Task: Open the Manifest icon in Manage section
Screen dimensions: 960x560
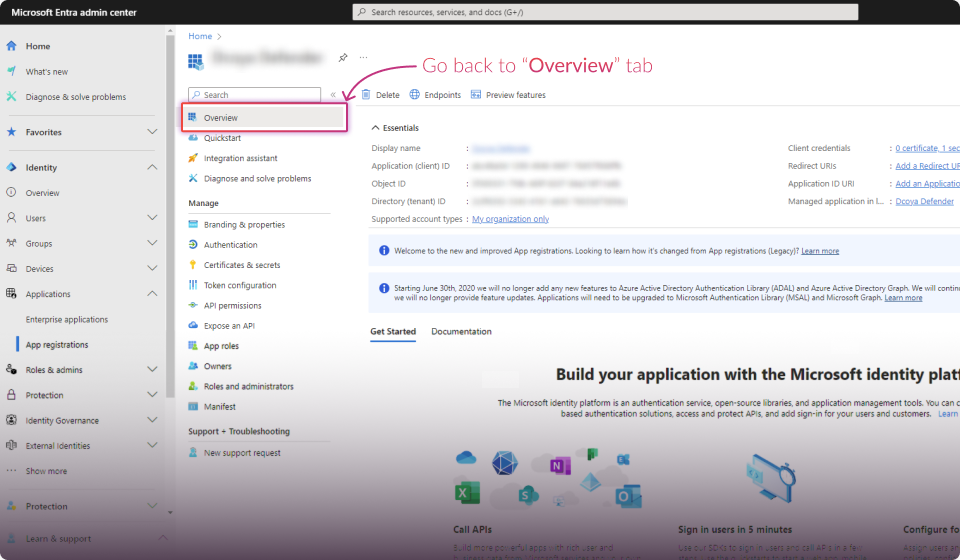Action: [193, 407]
